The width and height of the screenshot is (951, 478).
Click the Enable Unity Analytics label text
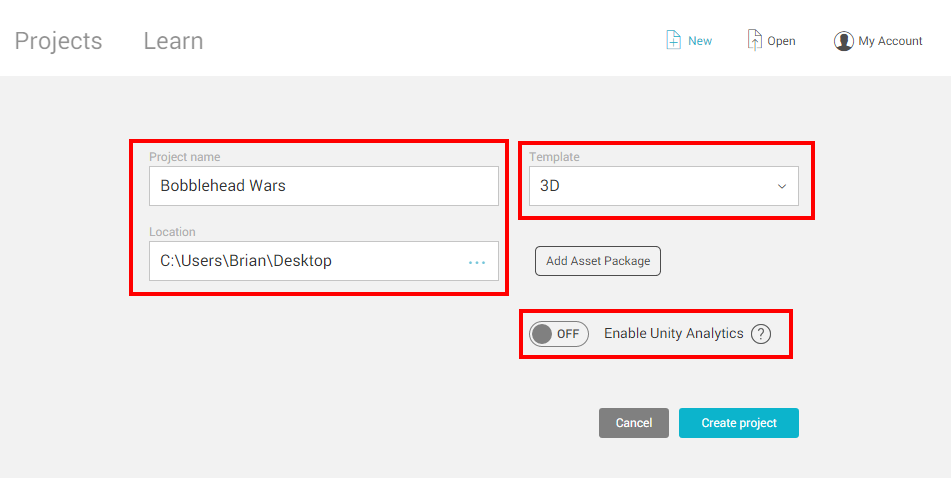point(673,334)
